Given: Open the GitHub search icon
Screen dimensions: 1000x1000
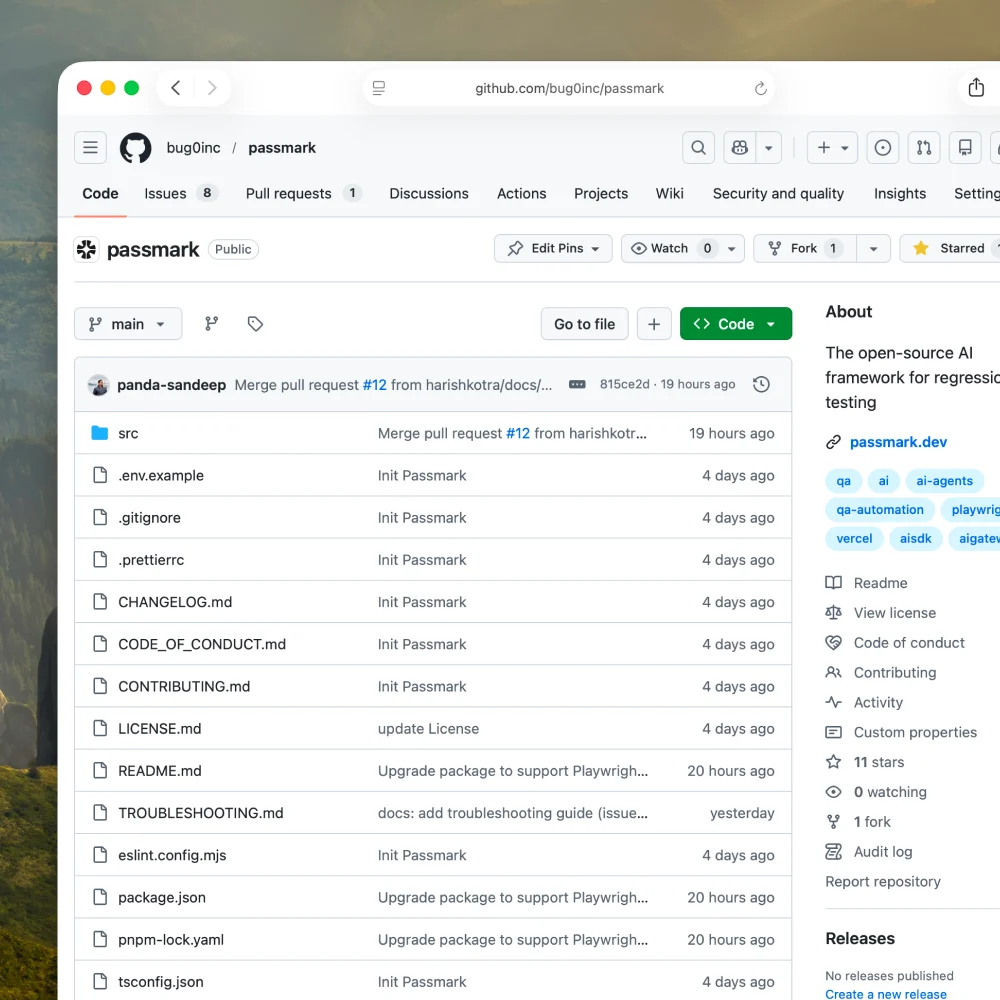Looking at the screenshot, I should click(698, 147).
